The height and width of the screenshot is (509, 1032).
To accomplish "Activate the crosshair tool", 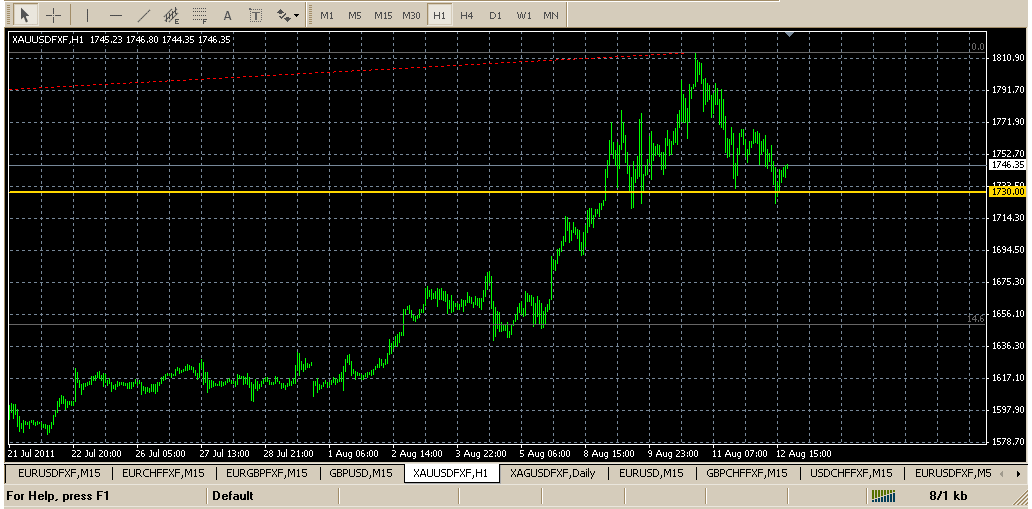I will click(x=54, y=15).
